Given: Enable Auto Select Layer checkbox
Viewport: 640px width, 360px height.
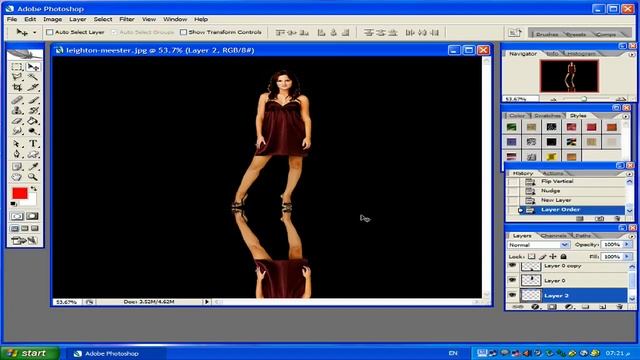Looking at the screenshot, I should 50,32.
